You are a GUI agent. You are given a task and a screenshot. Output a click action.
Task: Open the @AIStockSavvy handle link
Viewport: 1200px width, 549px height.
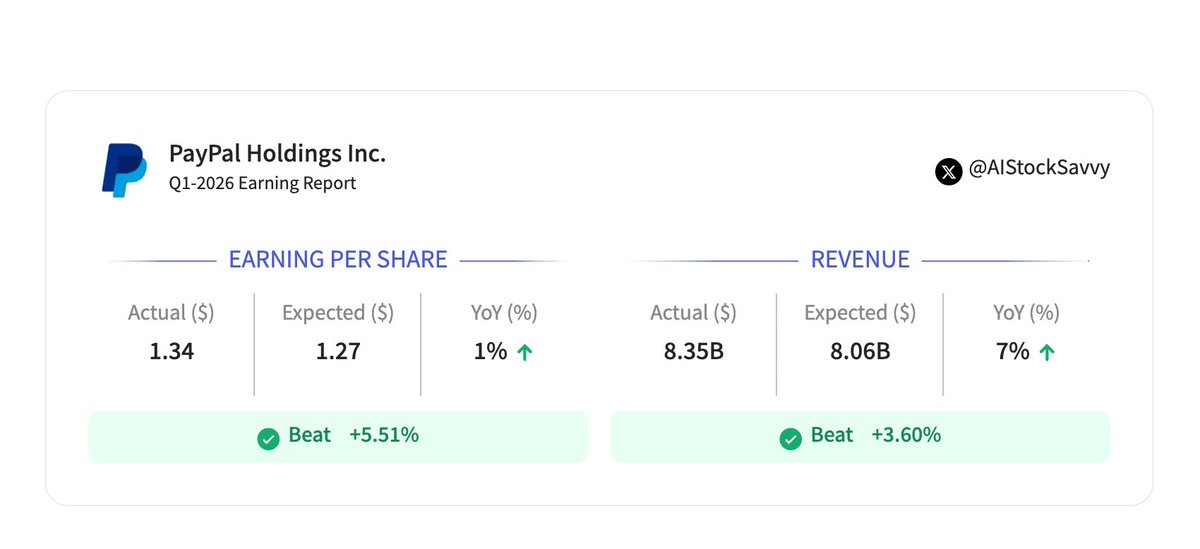(x=1039, y=169)
